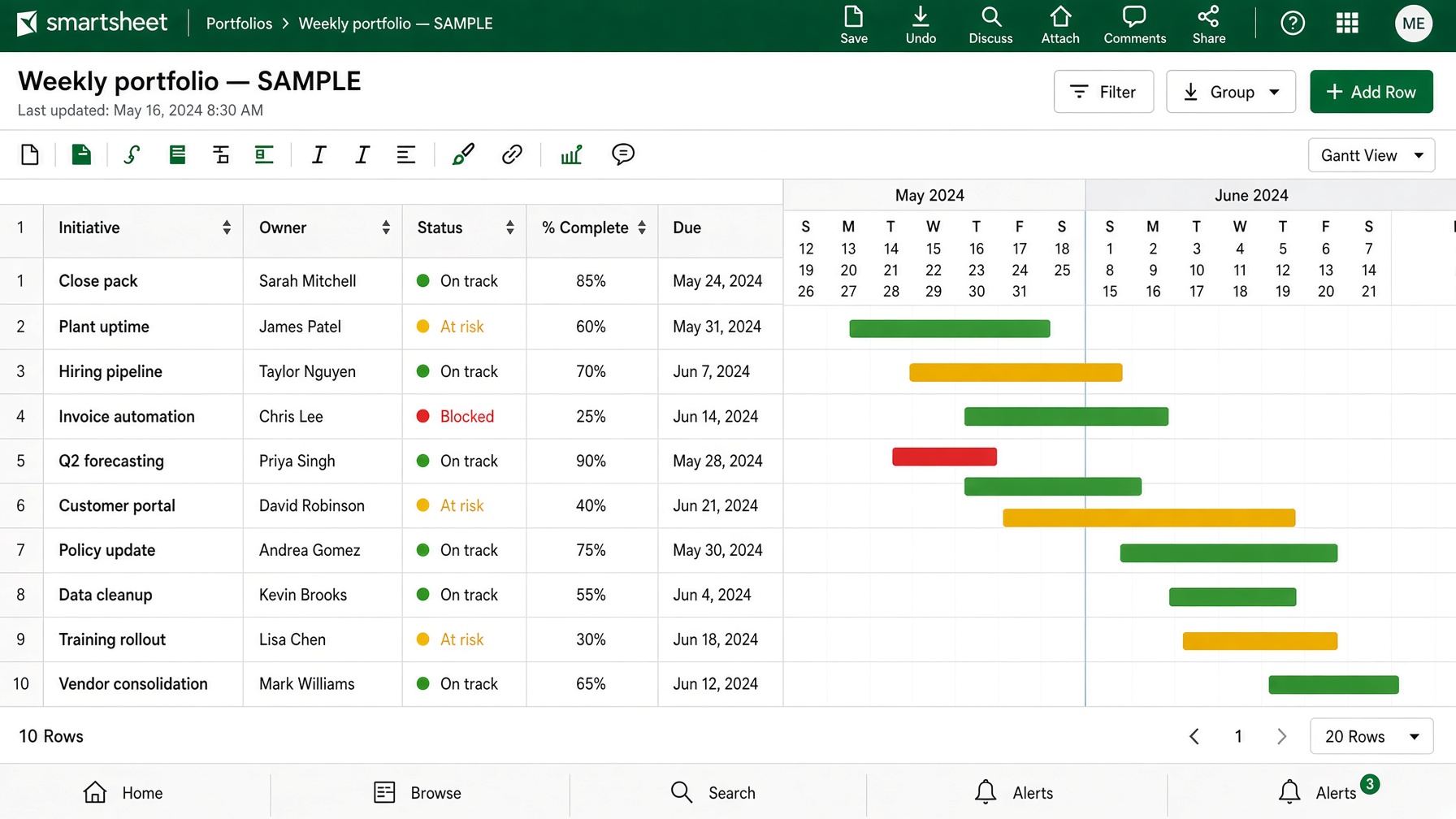Click the green card layout toolbar icon
Image resolution: width=1456 pixels, height=819 pixels.
point(264,154)
